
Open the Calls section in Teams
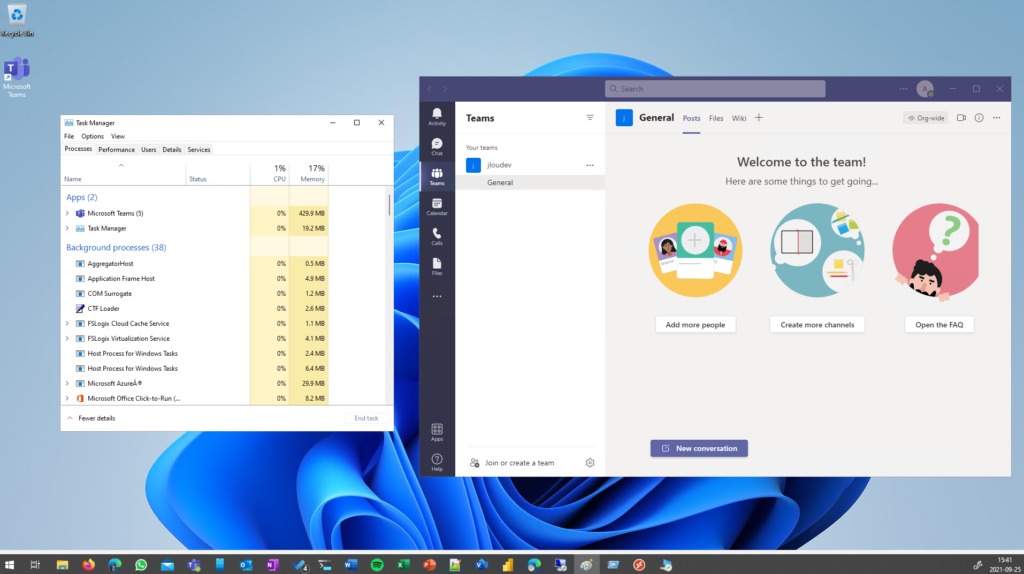(437, 236)
